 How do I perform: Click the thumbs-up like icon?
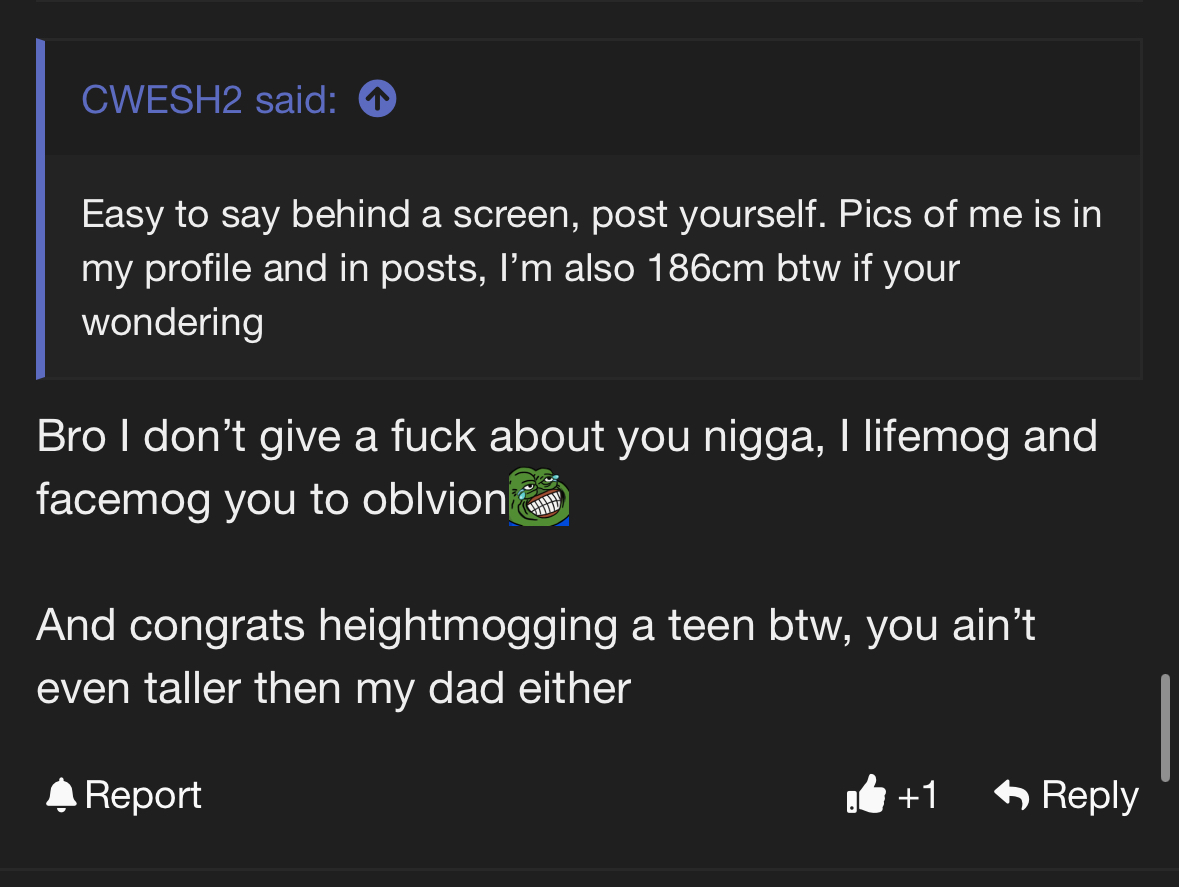click(x=866, y=795)
